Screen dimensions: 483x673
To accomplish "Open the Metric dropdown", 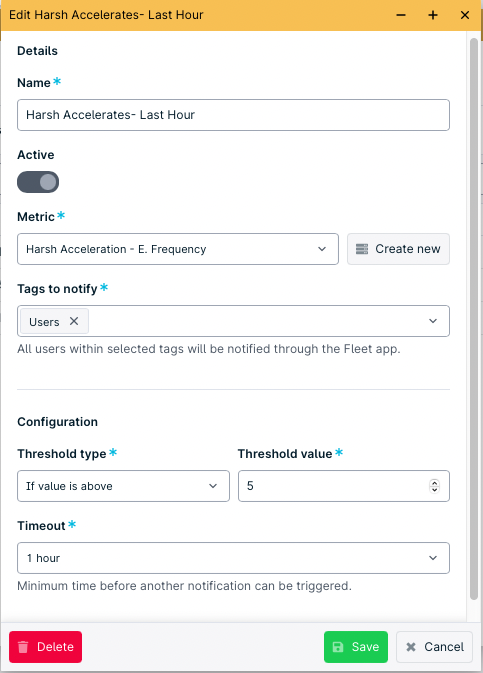I will click(178, 249).
